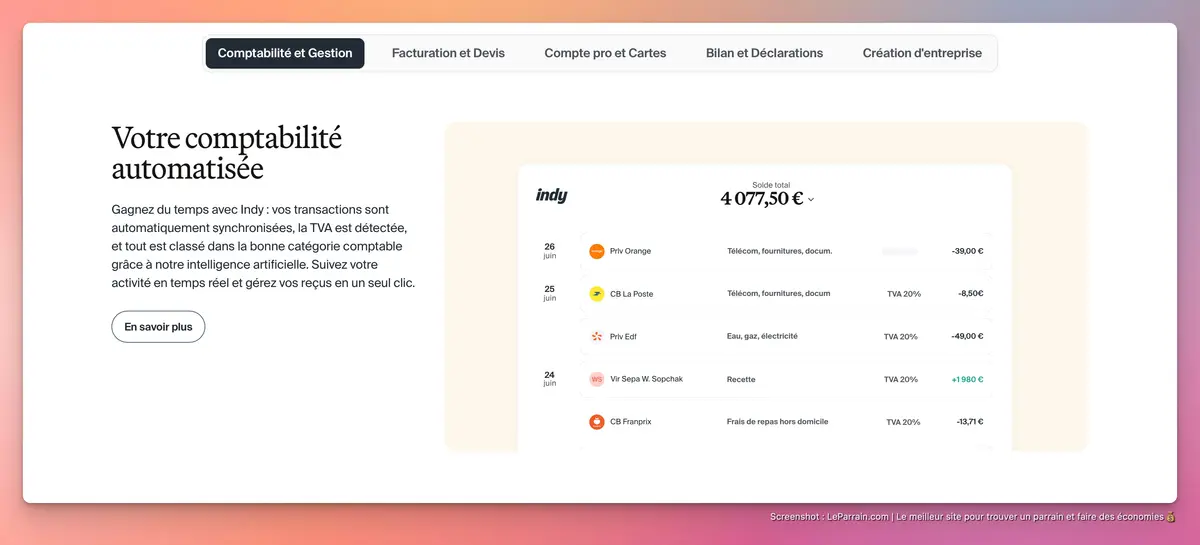Select the Priv Edf transaction label
The image size is (1200, 545).
coord(623,336)
